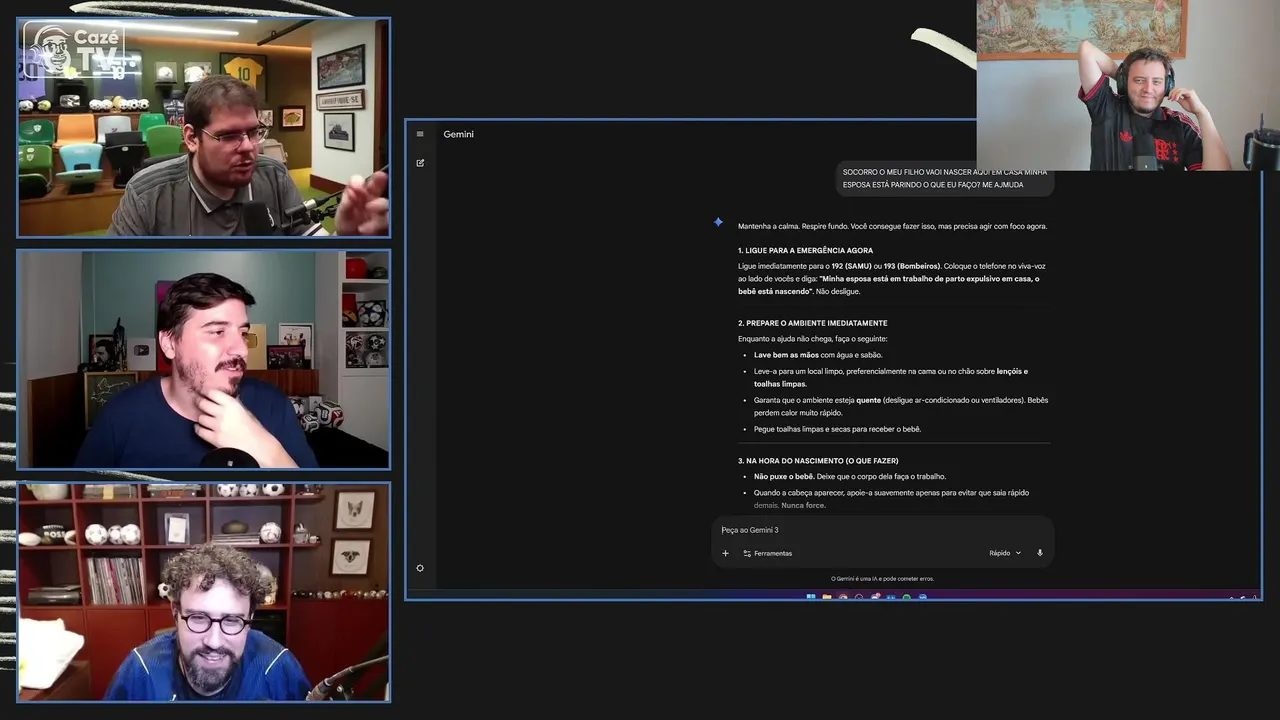
Task: Click heading '3. NA HORA DO NASCIMENTO'
Action: click(x=818, y=461)
